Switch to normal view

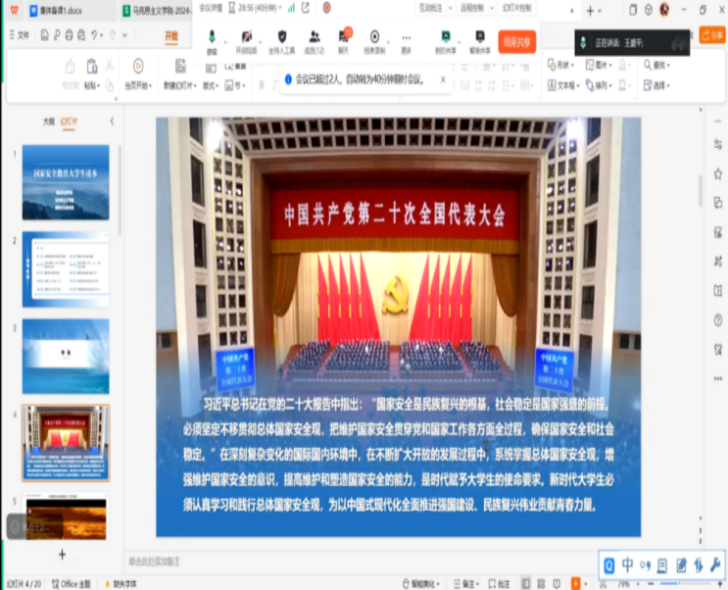(x=526, y=584)
